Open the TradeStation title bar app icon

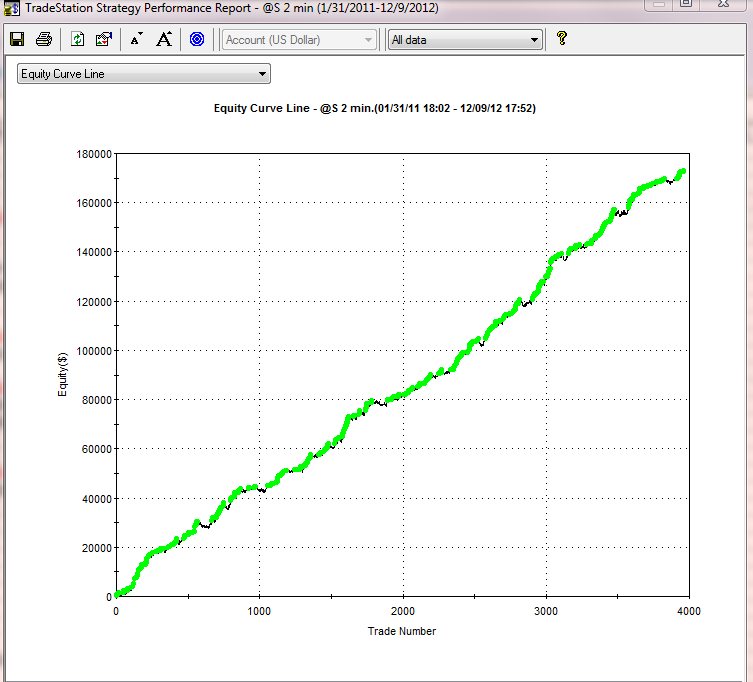point(11,8)
